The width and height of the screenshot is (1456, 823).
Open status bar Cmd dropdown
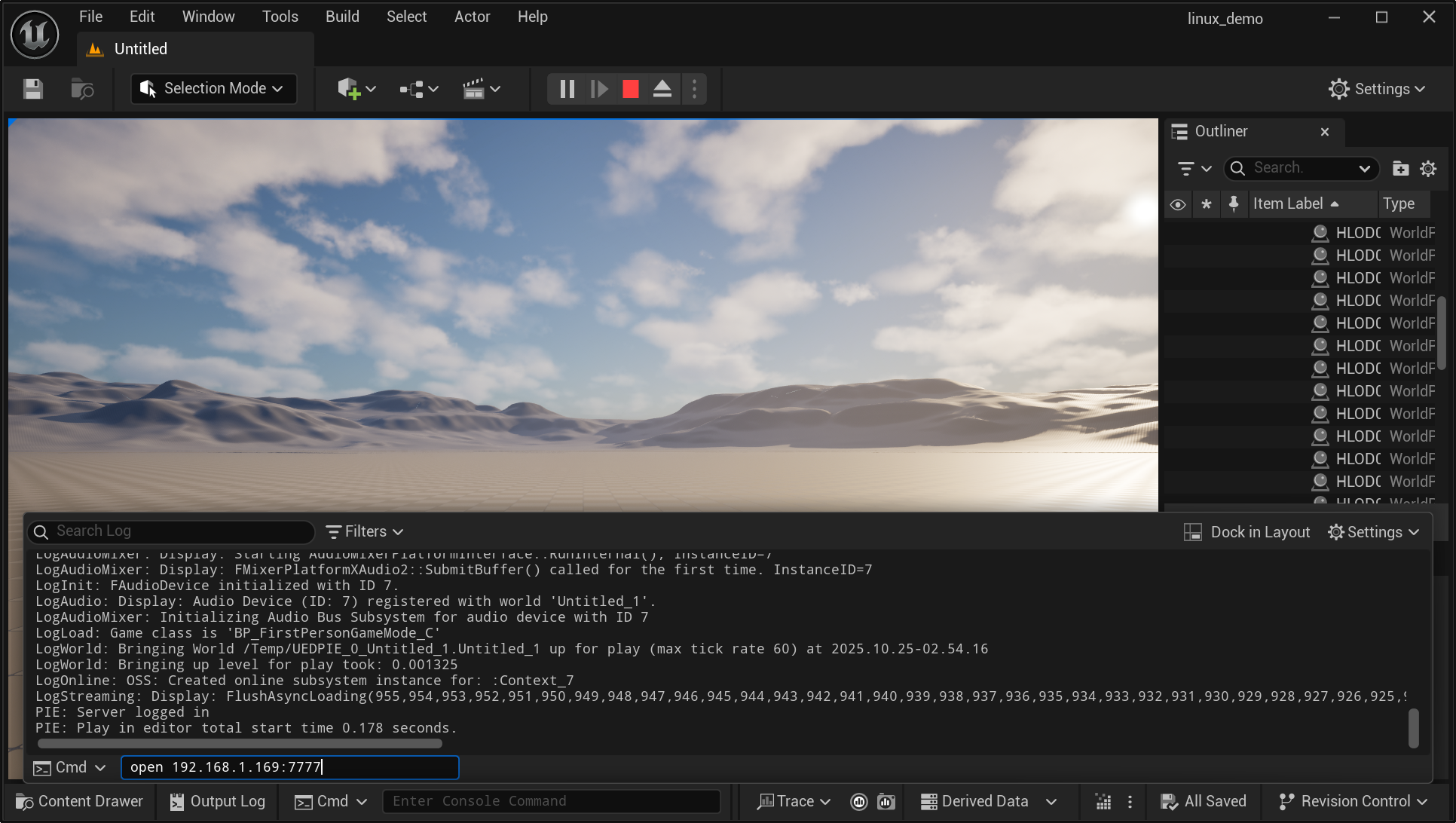tap(331, 801)
